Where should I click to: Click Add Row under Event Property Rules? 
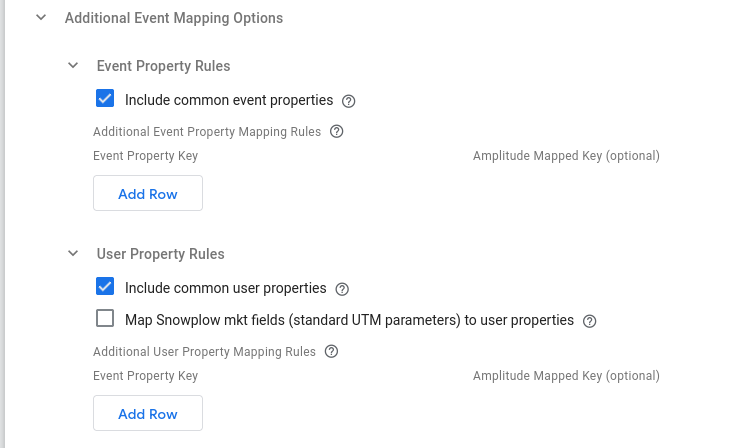tap(148, 194)
